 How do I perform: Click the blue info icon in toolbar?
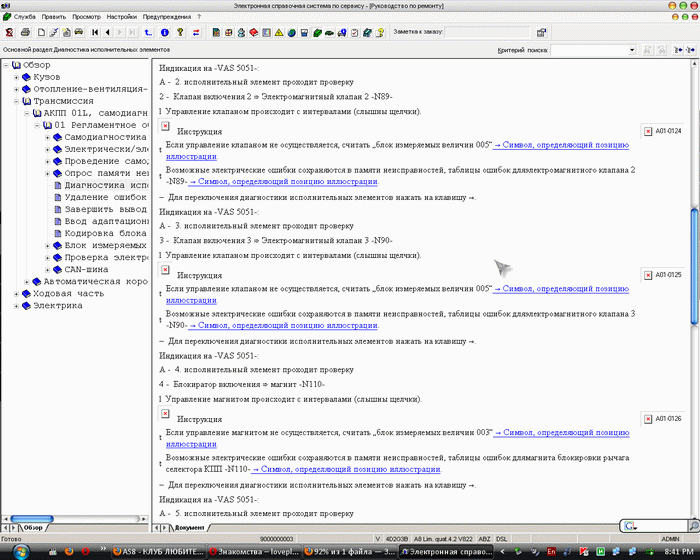coord(164,33)
